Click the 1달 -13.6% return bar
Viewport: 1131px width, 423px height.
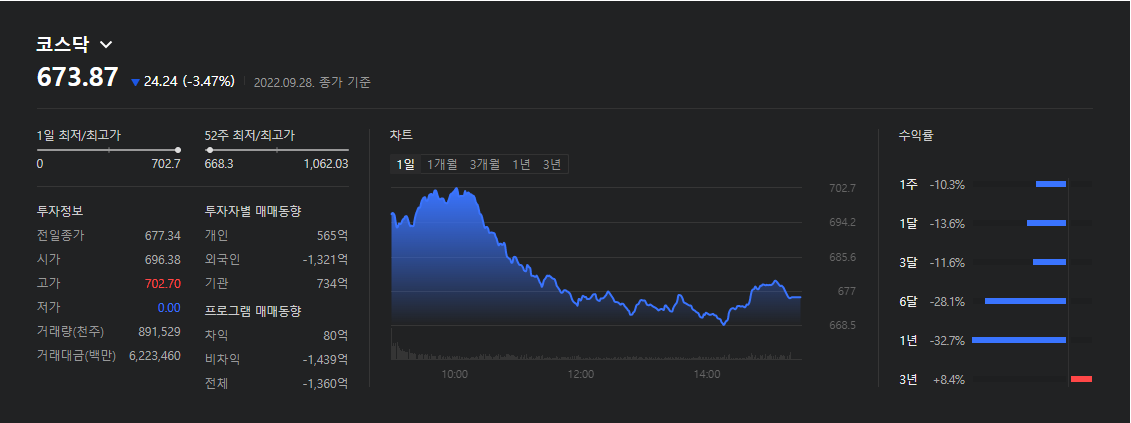click(1047, 223)
